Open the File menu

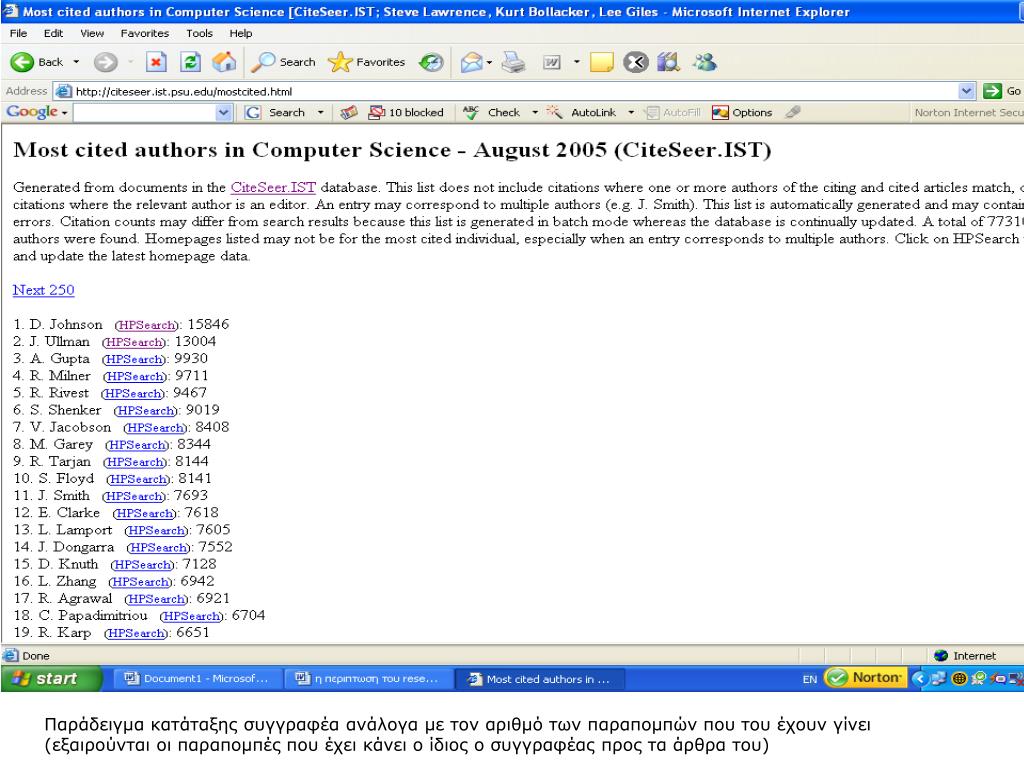click(x=18, y=33)
